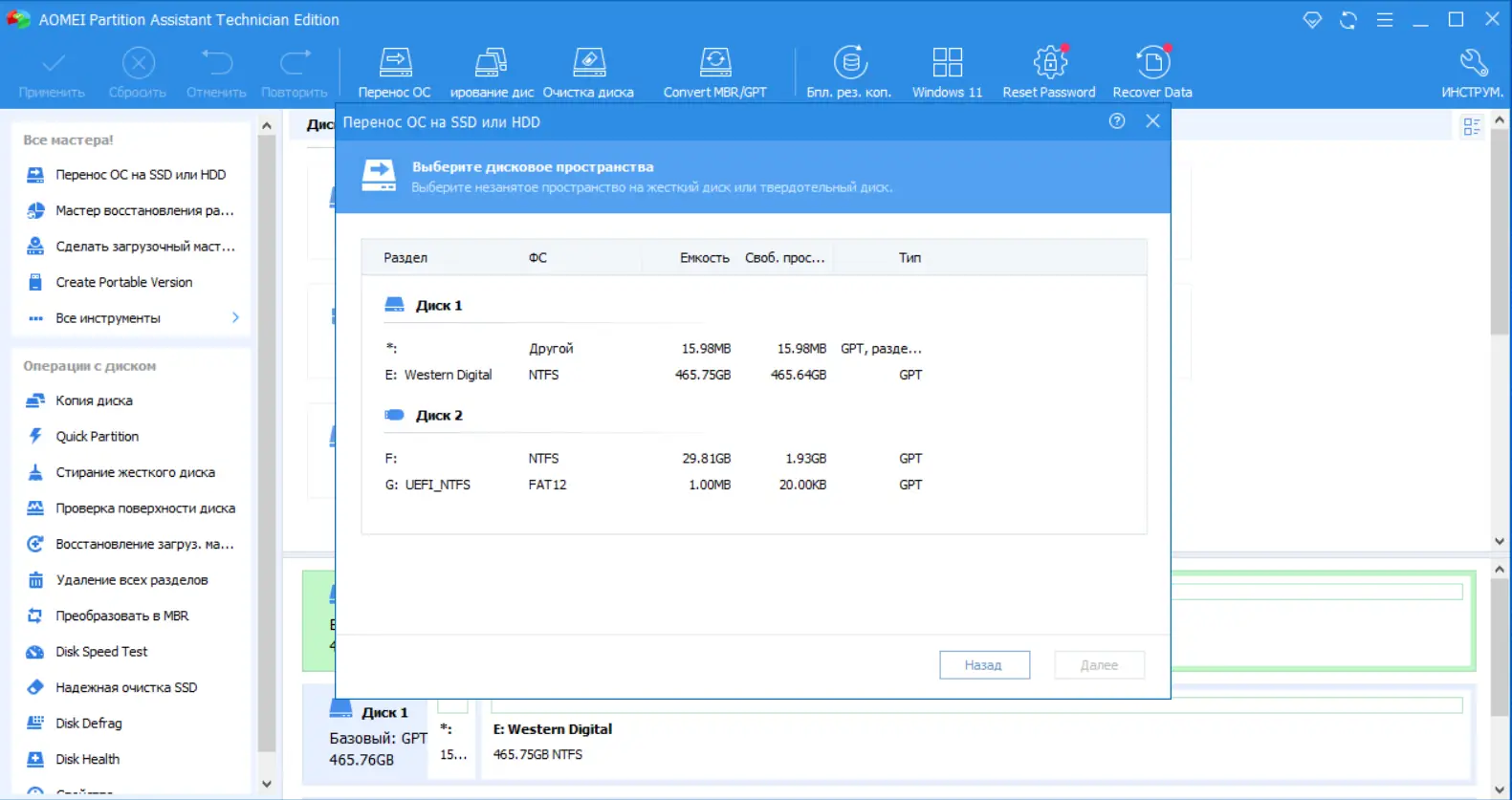Select the F: NTFS 29.81GB row
This screenshot has height=800, width=1512.
tap(754, 459)
